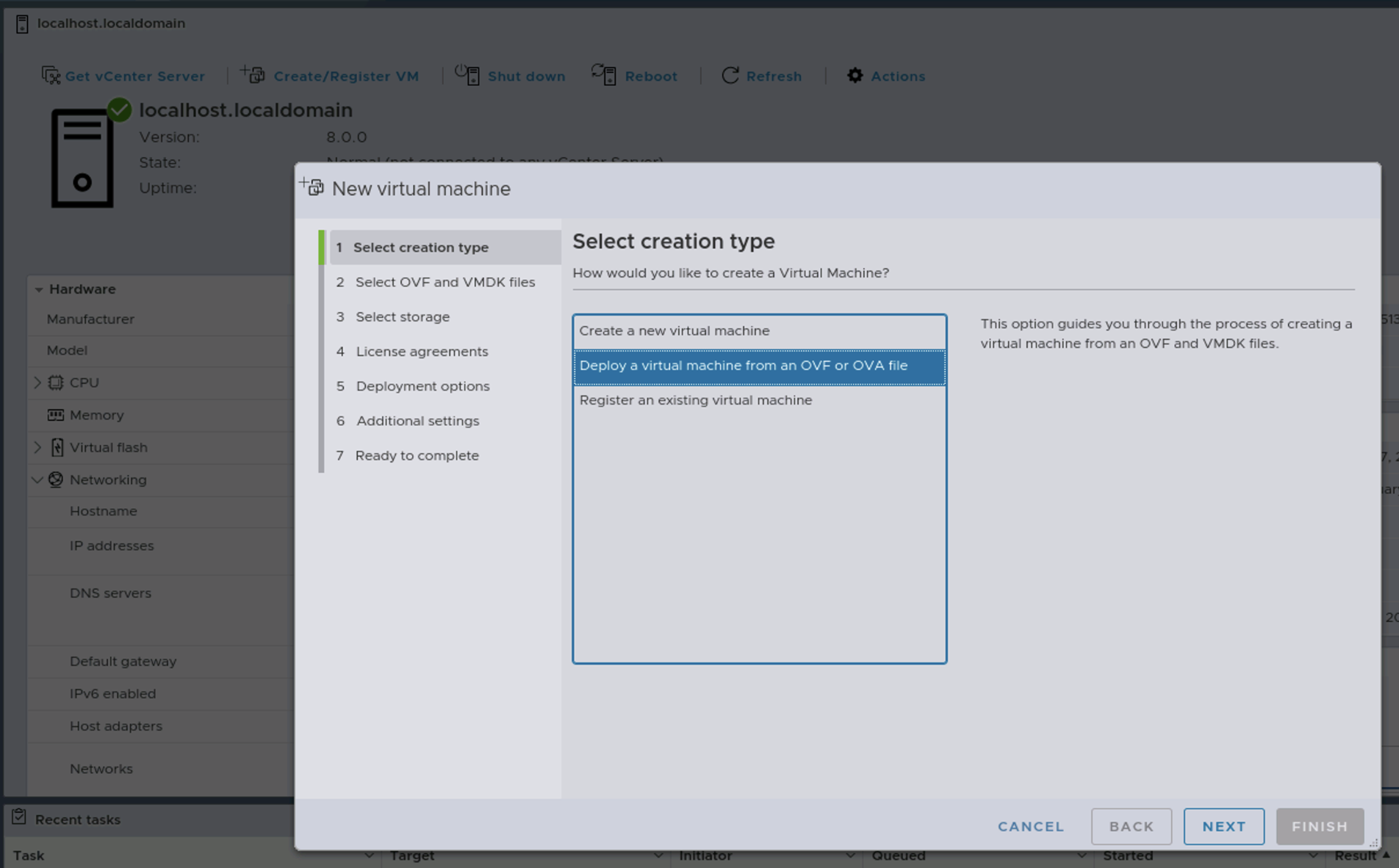Click the Get vCenter Server icon
This screenshot has width=1399, height=868.
tap(51, 76)
